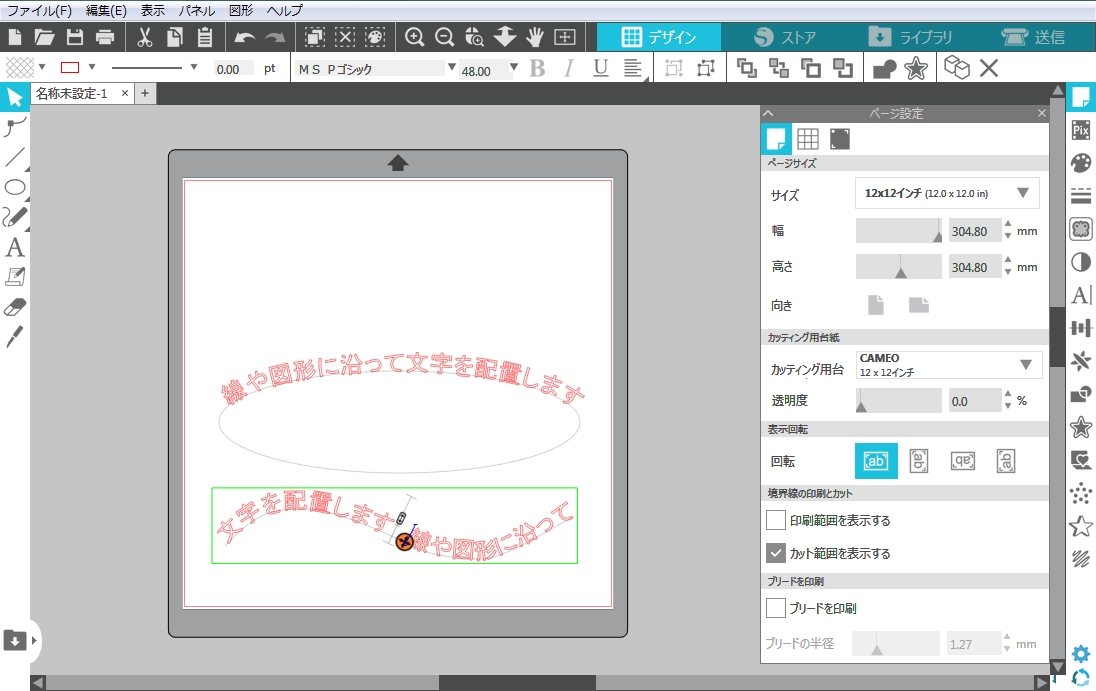The width and height of the screenshot is (1096, 691).
Task: Enable the ブリードを印刷 checkbox
Action: [776, 608]
